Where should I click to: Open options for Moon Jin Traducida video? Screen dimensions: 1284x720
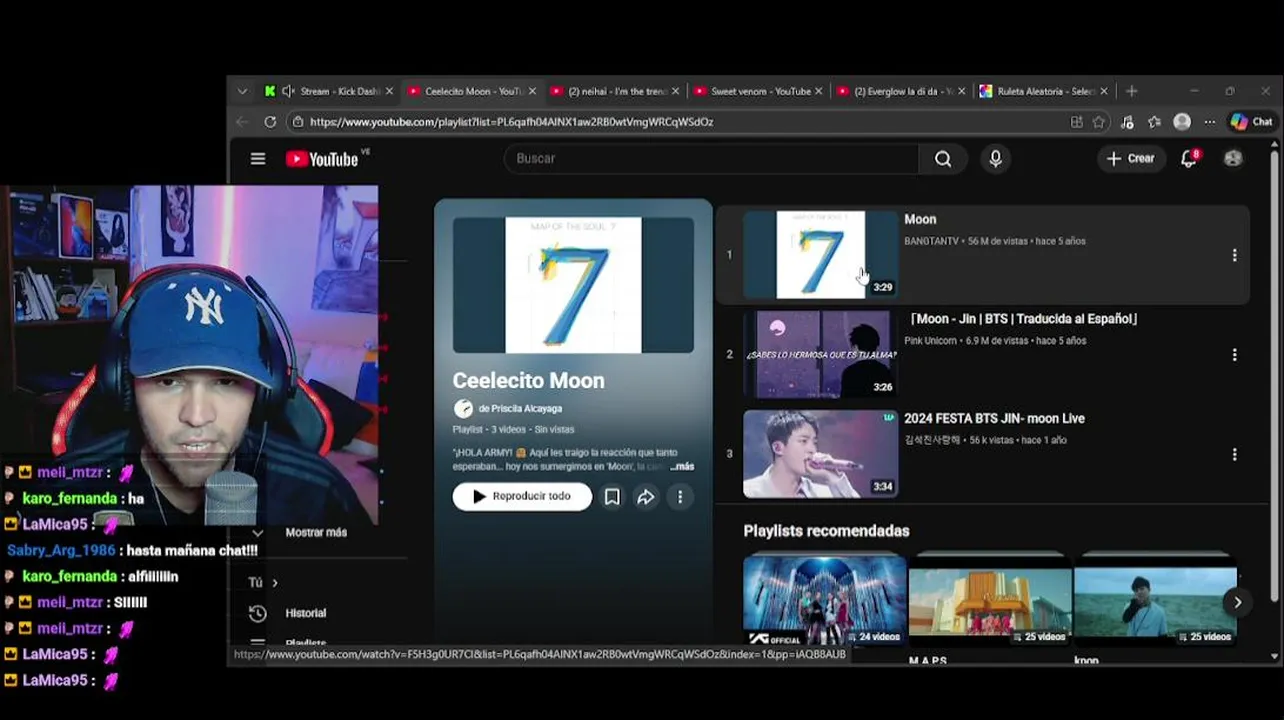(1234, 355)
